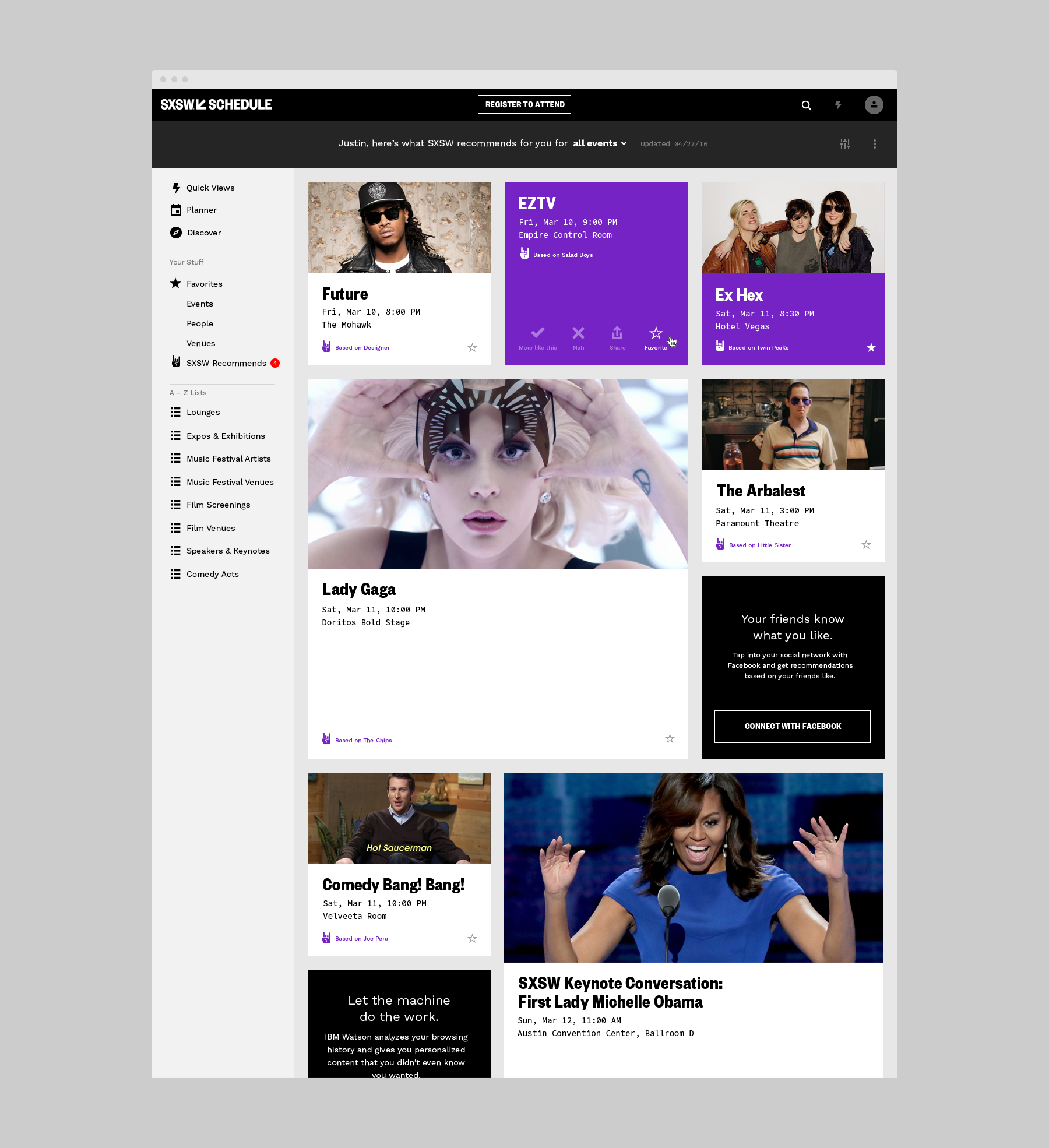This screenshot has height=1148, width=1049.
Task: Click Discover compass icon in sidebar
Action: pos(176,233)
